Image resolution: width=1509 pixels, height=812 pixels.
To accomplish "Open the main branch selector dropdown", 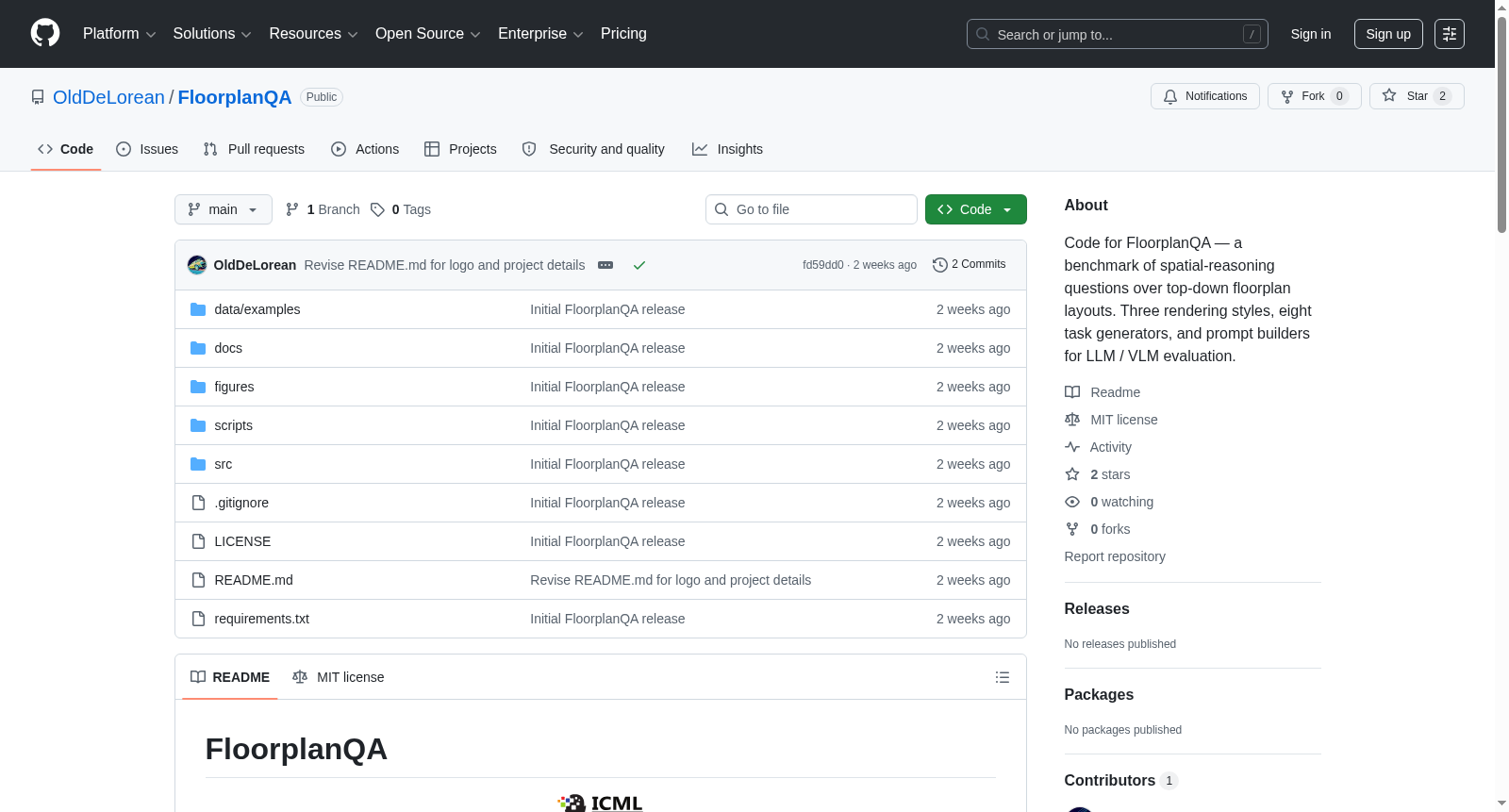I will pyautogui.click(x=224, y=209).
